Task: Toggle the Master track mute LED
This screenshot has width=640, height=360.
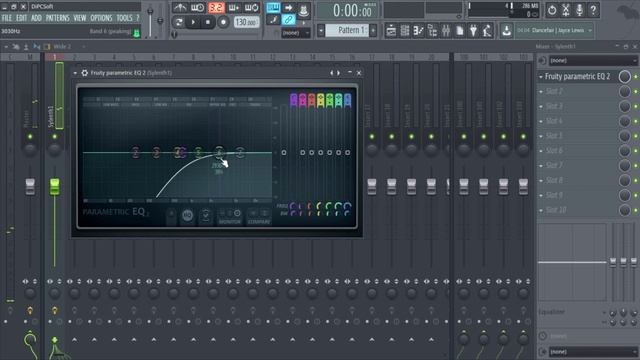Action: (30, 136)
